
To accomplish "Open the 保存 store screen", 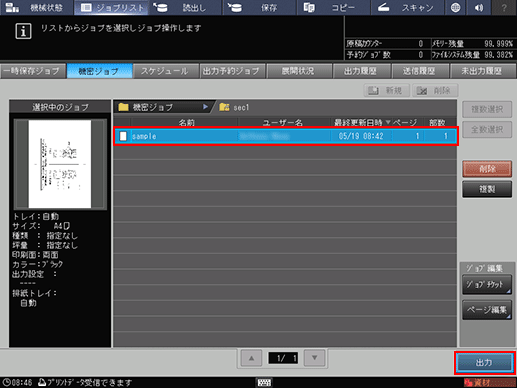I will coord(260,7).
